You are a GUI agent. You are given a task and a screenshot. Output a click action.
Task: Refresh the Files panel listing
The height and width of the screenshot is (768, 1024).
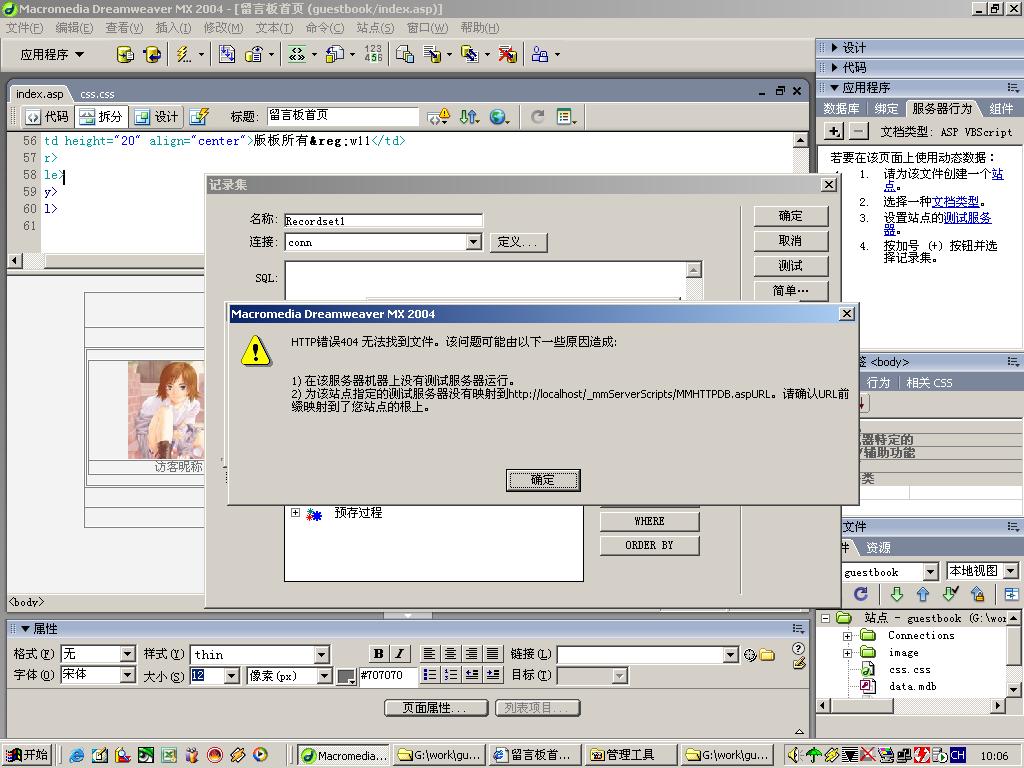click(861, 594)
